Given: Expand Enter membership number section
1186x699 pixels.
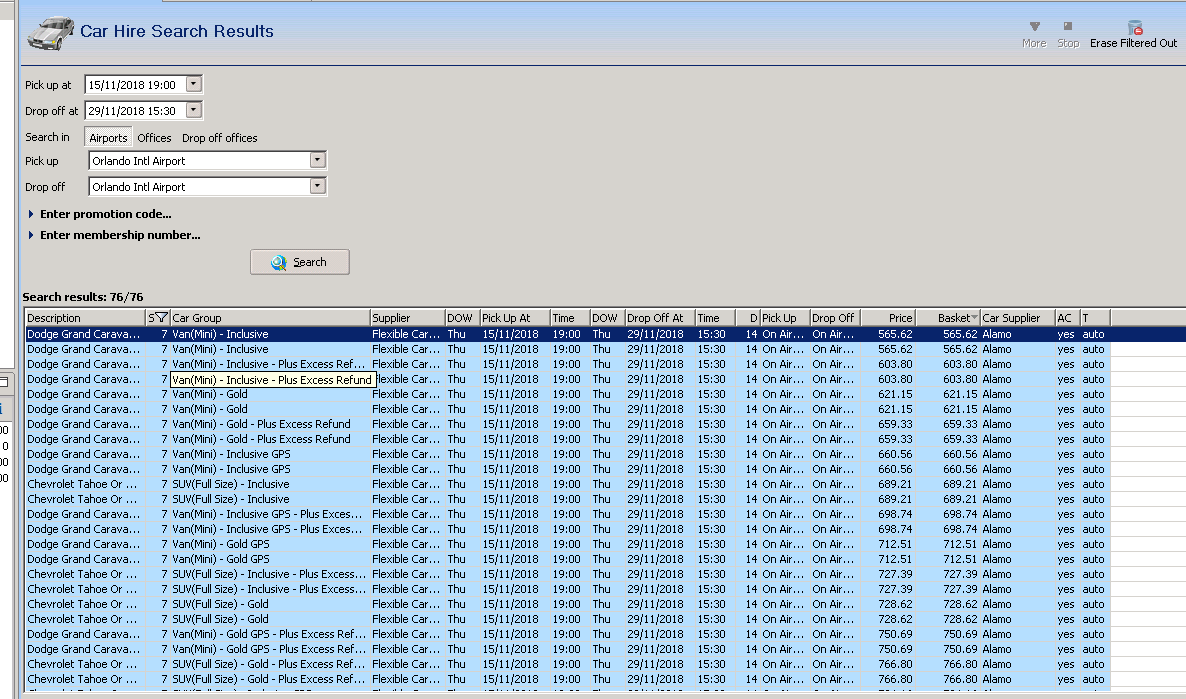Looking at the screenshot, I should click(120, 236).
